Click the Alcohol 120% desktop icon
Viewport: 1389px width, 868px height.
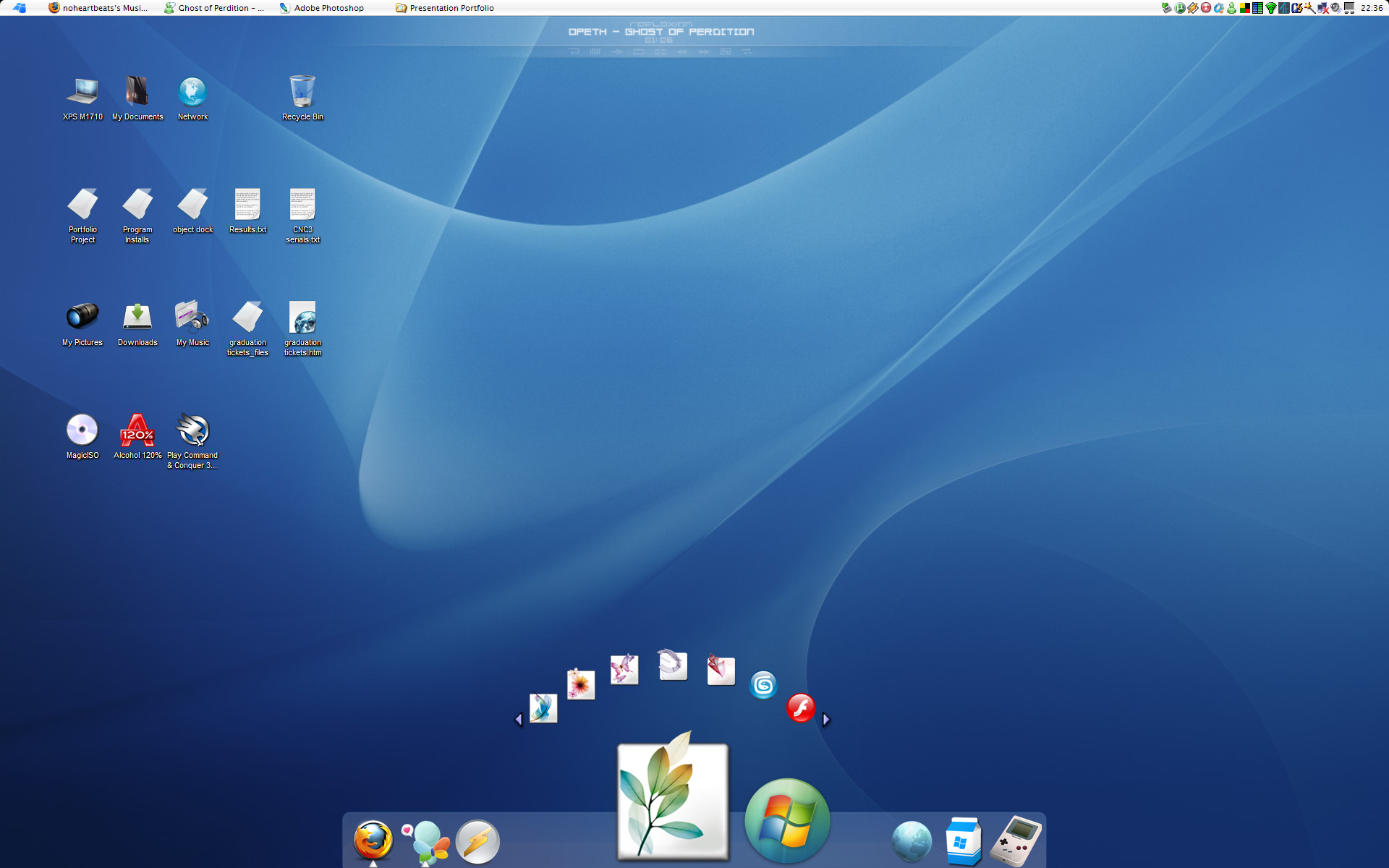tap(137, 431)
